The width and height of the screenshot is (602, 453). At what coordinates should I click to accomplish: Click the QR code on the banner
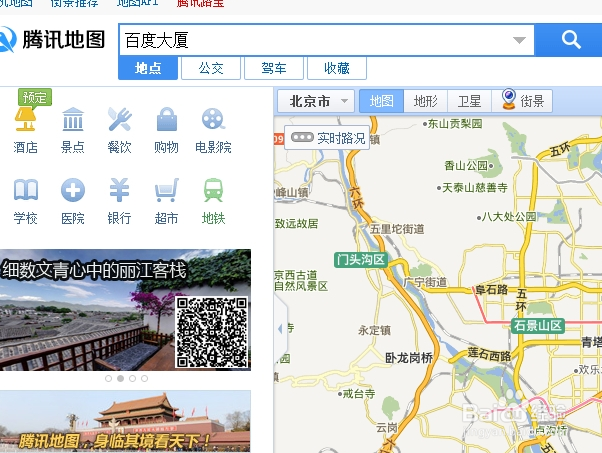[212, 332]
